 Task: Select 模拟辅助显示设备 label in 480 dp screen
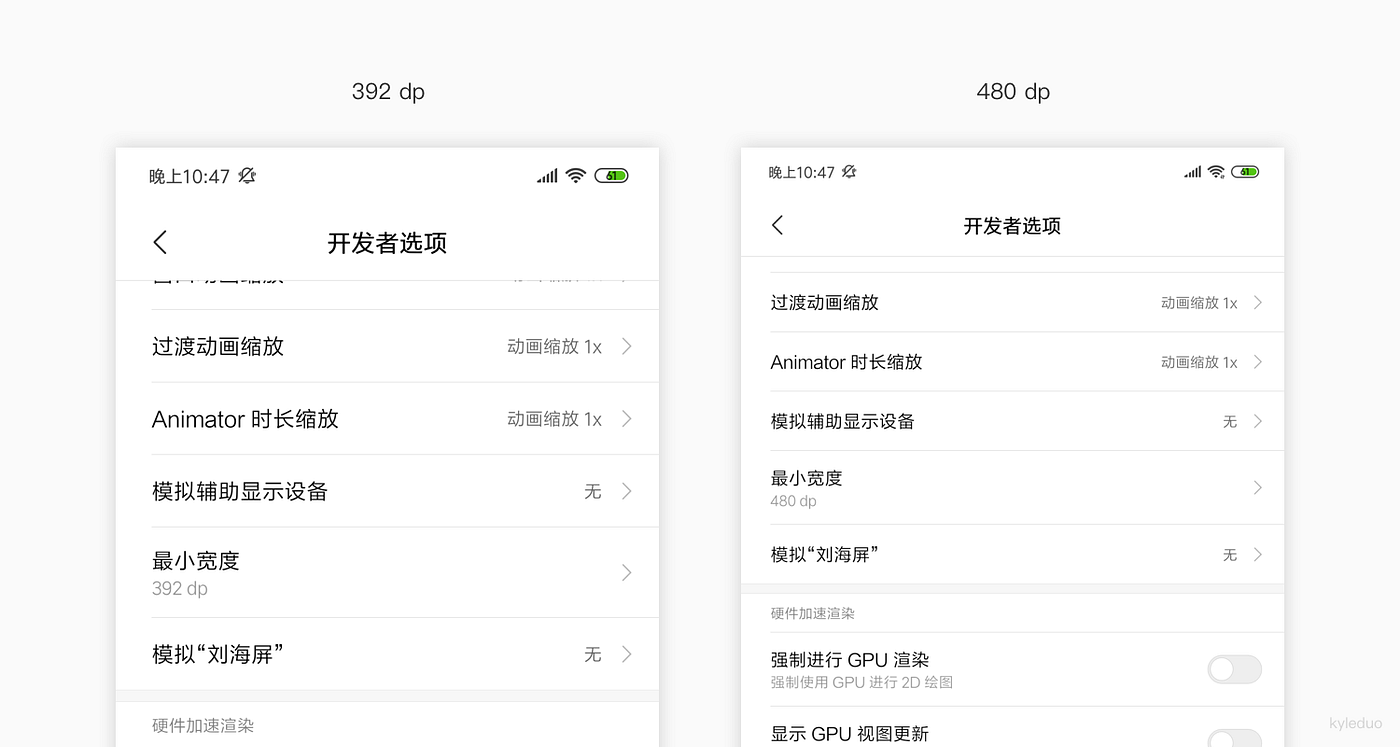click(843, 421)
